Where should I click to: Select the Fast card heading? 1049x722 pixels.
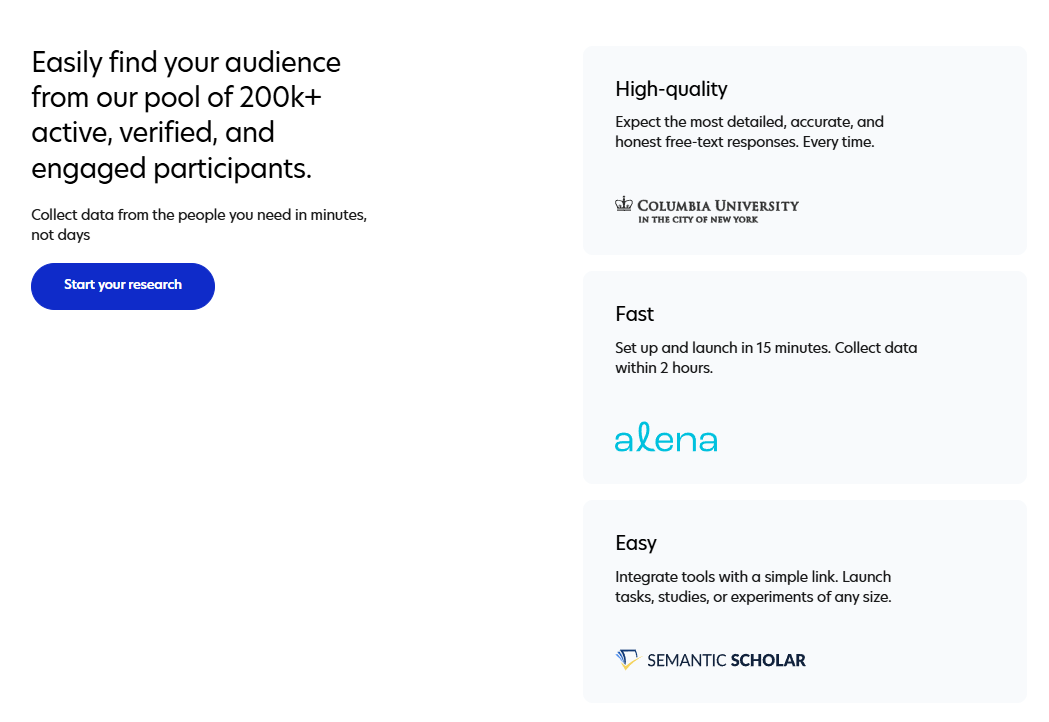pyautogui.click(x=634, y=314)
